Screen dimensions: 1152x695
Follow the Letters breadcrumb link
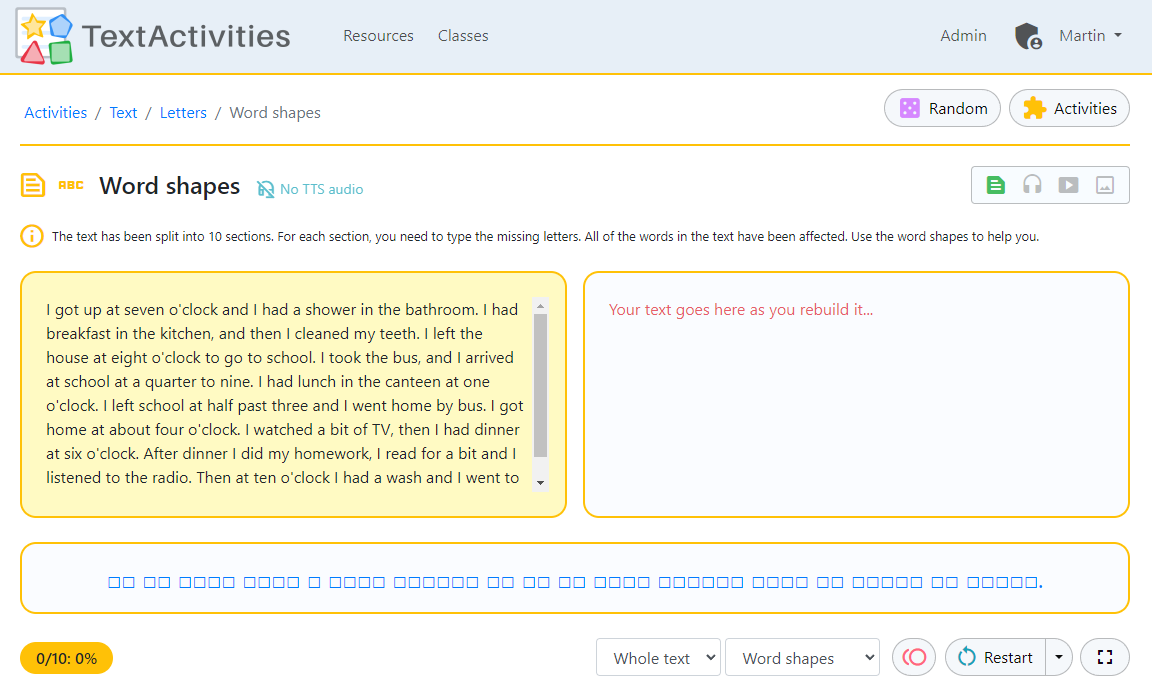pyautogui.click(x=183, y=112)
